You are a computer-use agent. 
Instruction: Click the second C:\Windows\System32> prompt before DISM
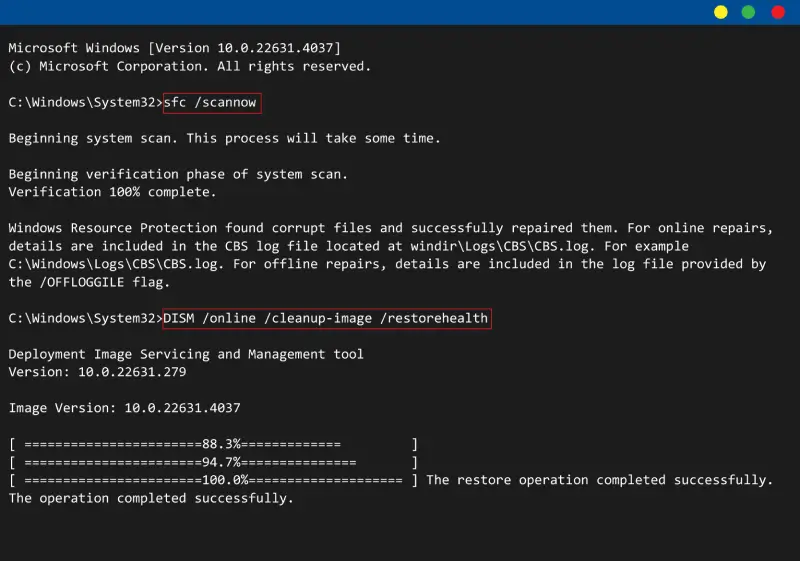pos(84,318)
